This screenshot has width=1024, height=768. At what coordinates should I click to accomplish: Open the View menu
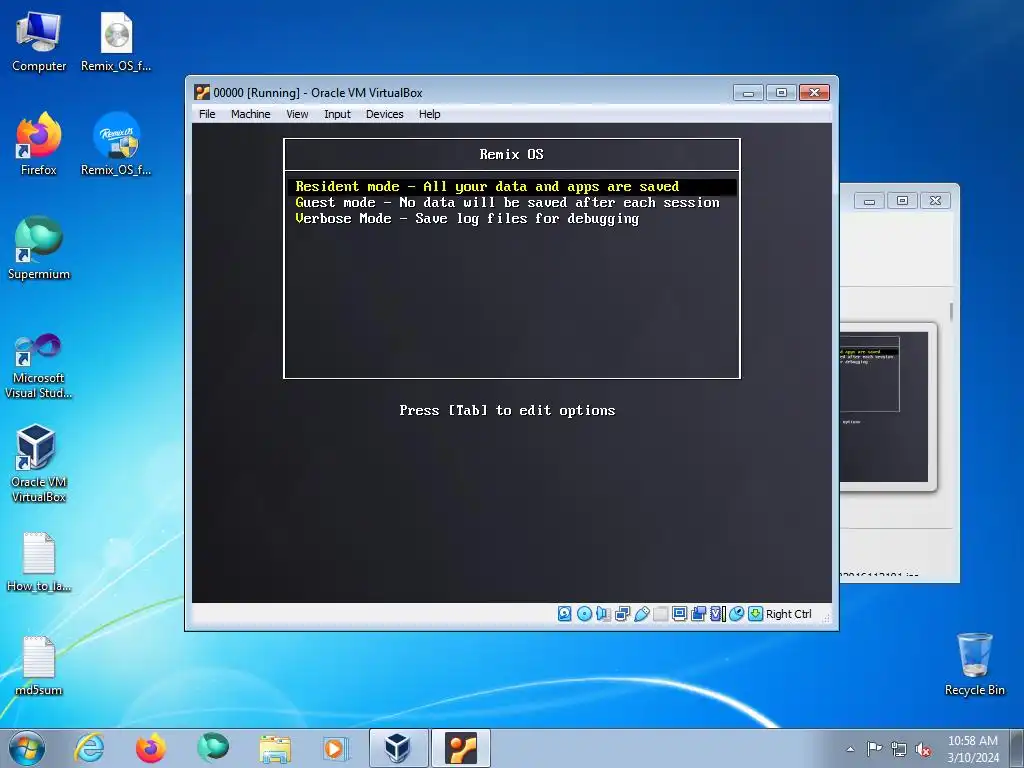297,114
